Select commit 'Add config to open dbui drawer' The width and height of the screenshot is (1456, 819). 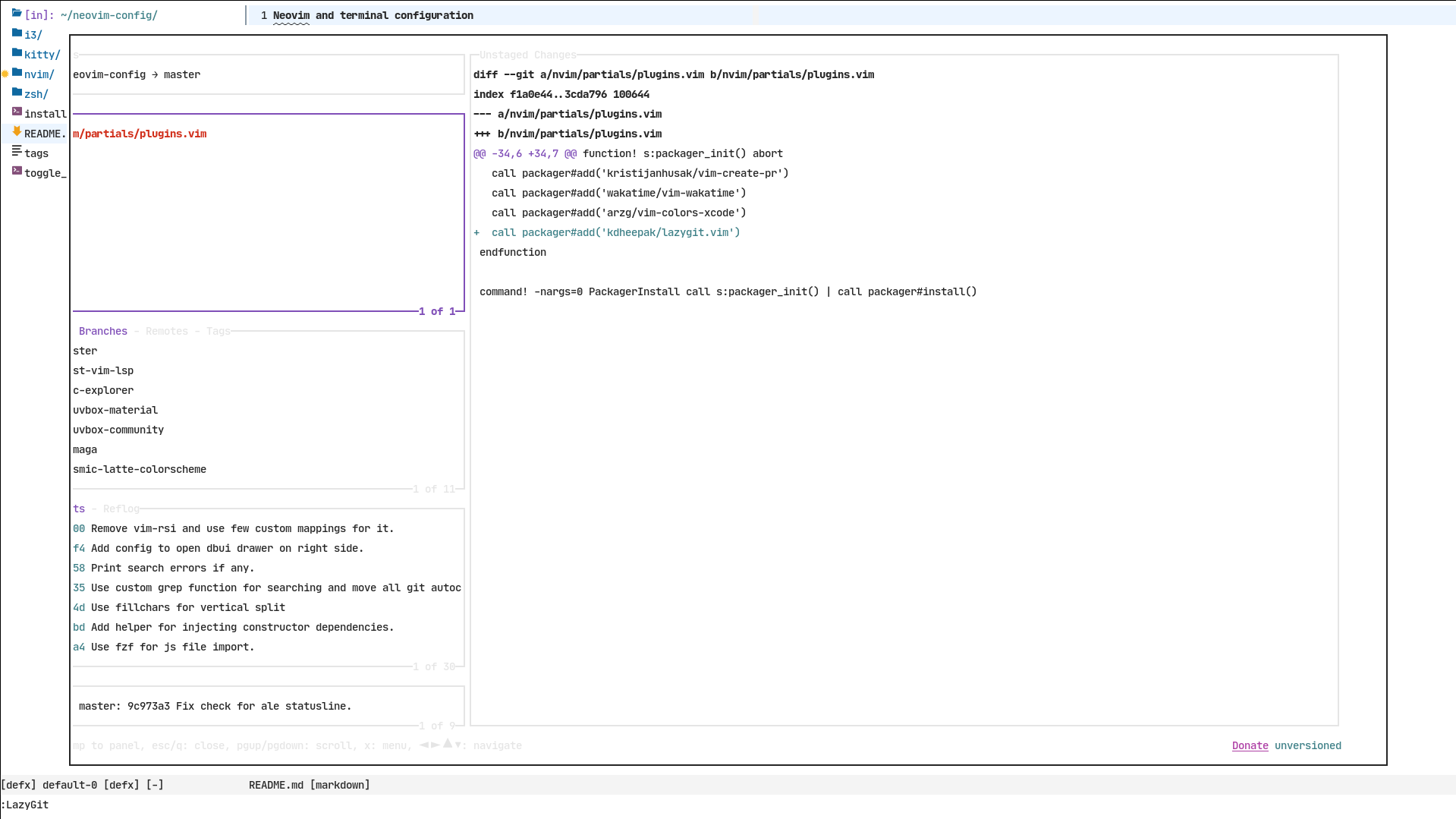[219, 548]
